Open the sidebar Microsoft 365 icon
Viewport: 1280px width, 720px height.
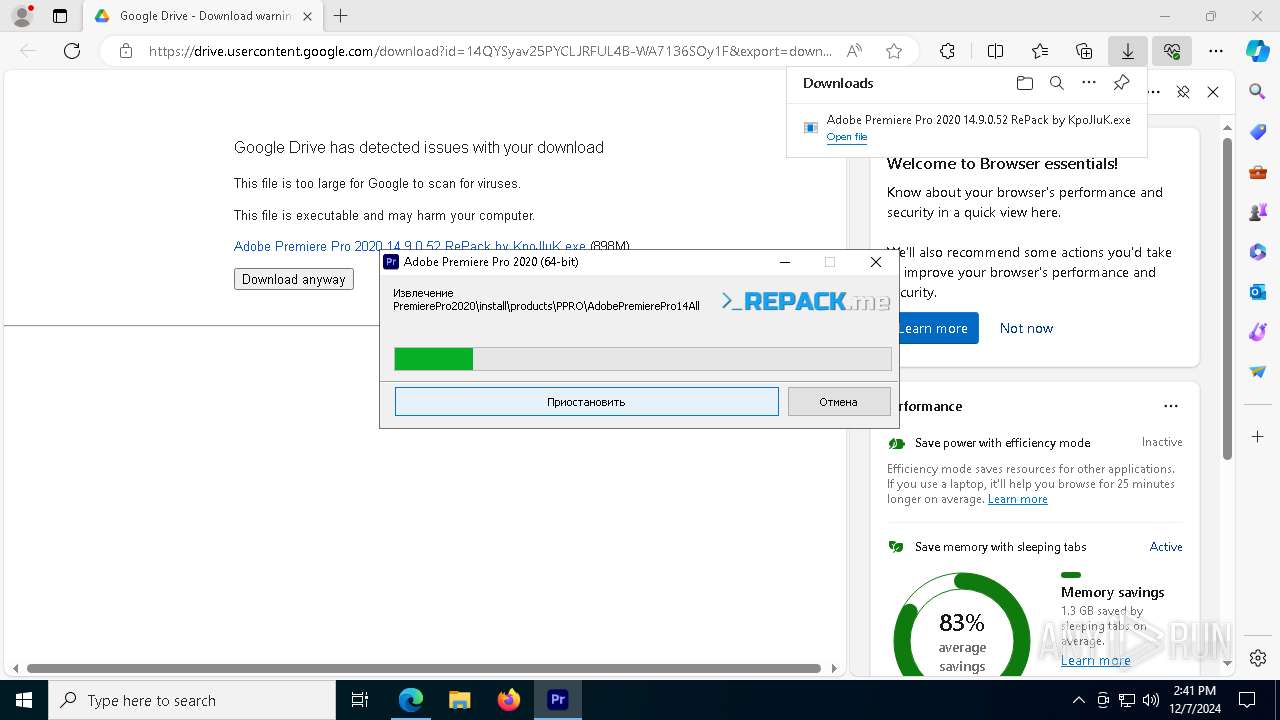coord(1258,252)
